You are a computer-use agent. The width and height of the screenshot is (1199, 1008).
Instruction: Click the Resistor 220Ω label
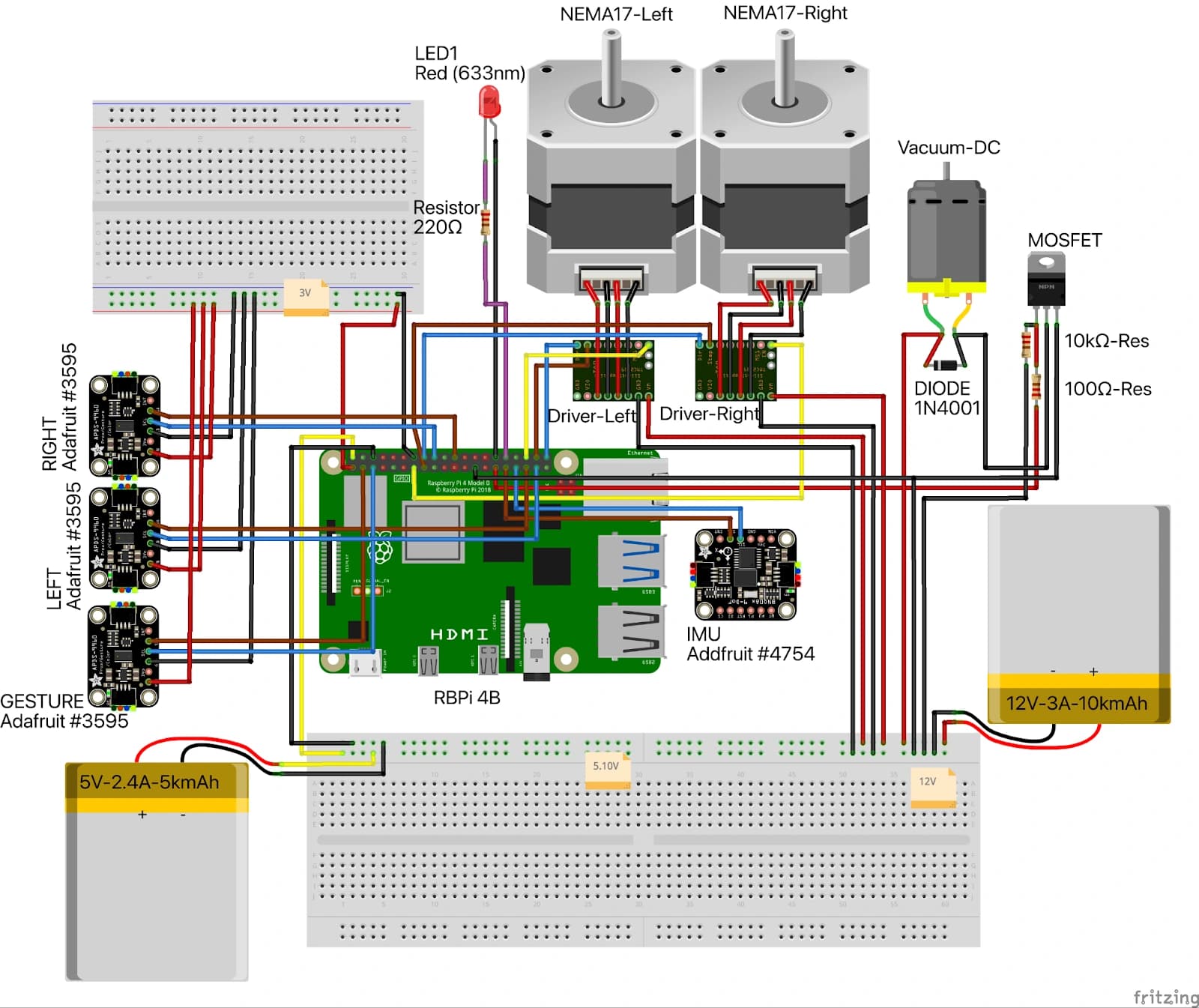(x=446, y=217)
